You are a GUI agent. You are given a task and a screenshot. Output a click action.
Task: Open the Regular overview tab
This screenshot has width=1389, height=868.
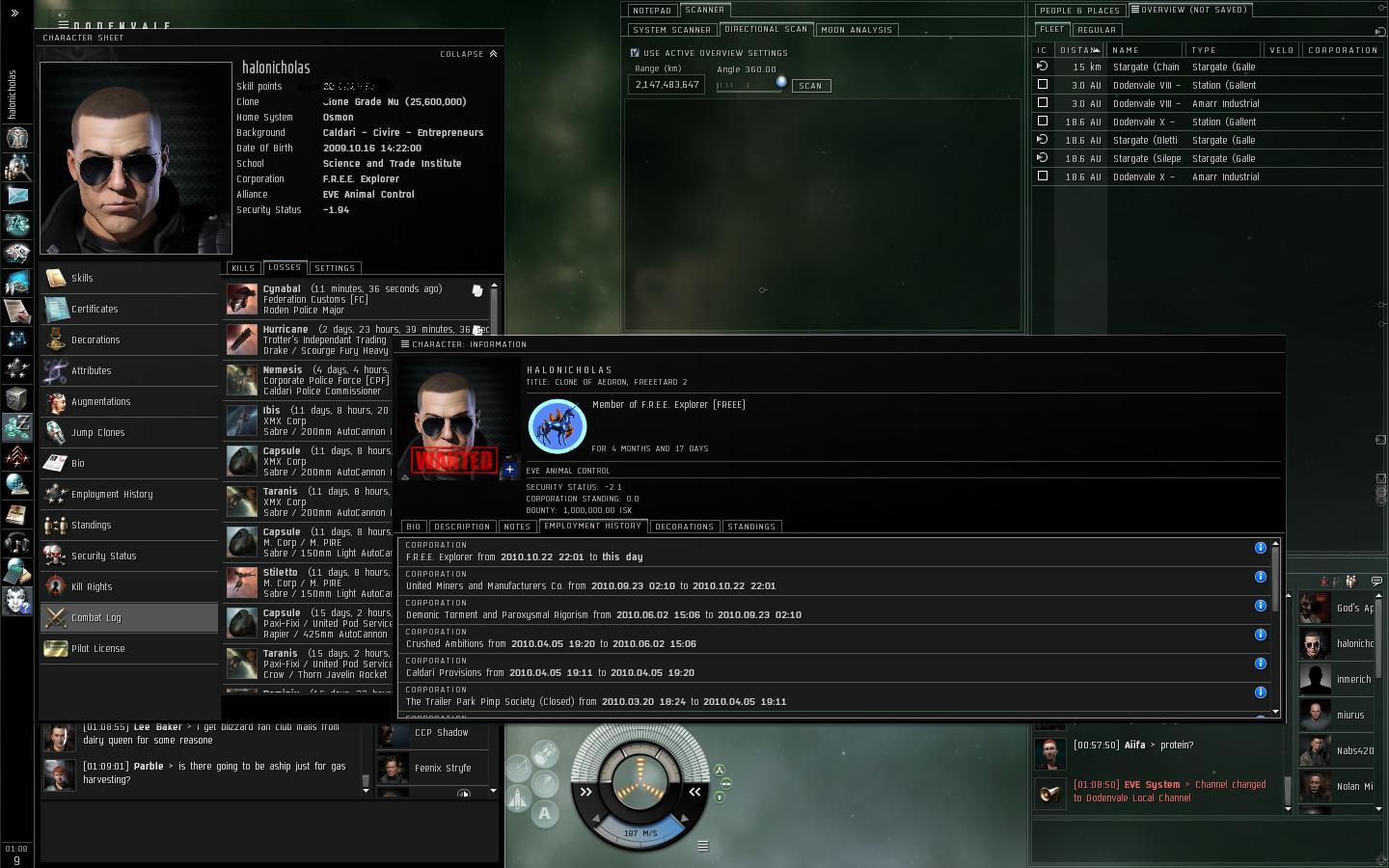1097,30
